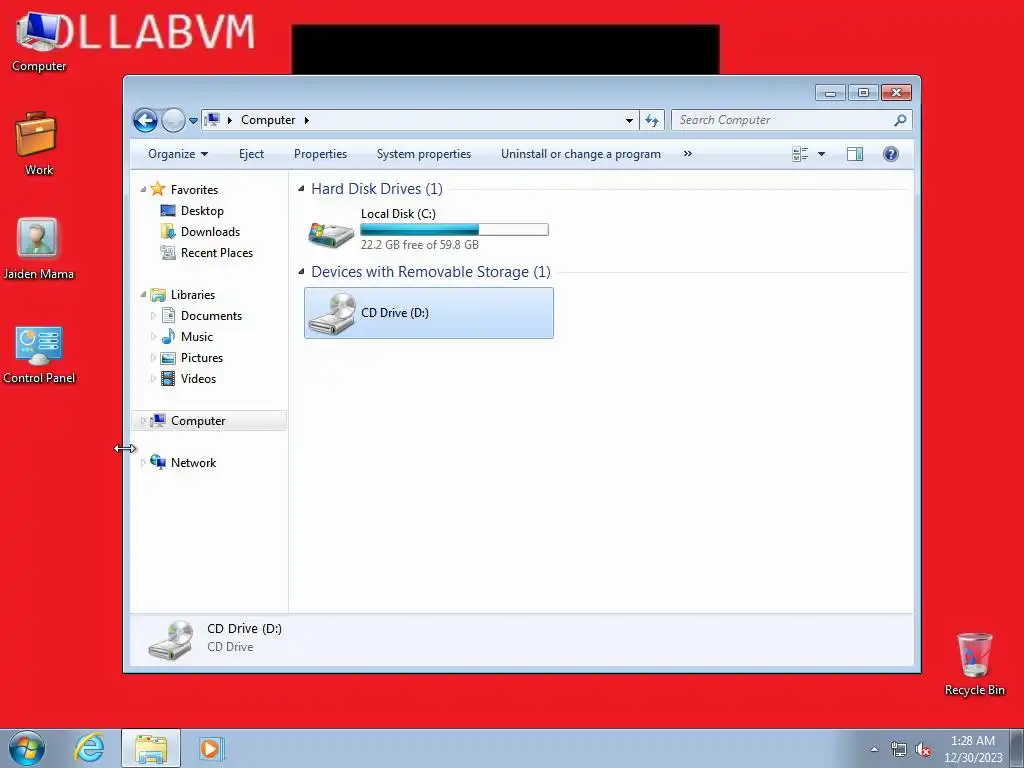1024x768 pixels.
Task: Click Computer segment in address breadcrumb
Action: click(268, 120)
